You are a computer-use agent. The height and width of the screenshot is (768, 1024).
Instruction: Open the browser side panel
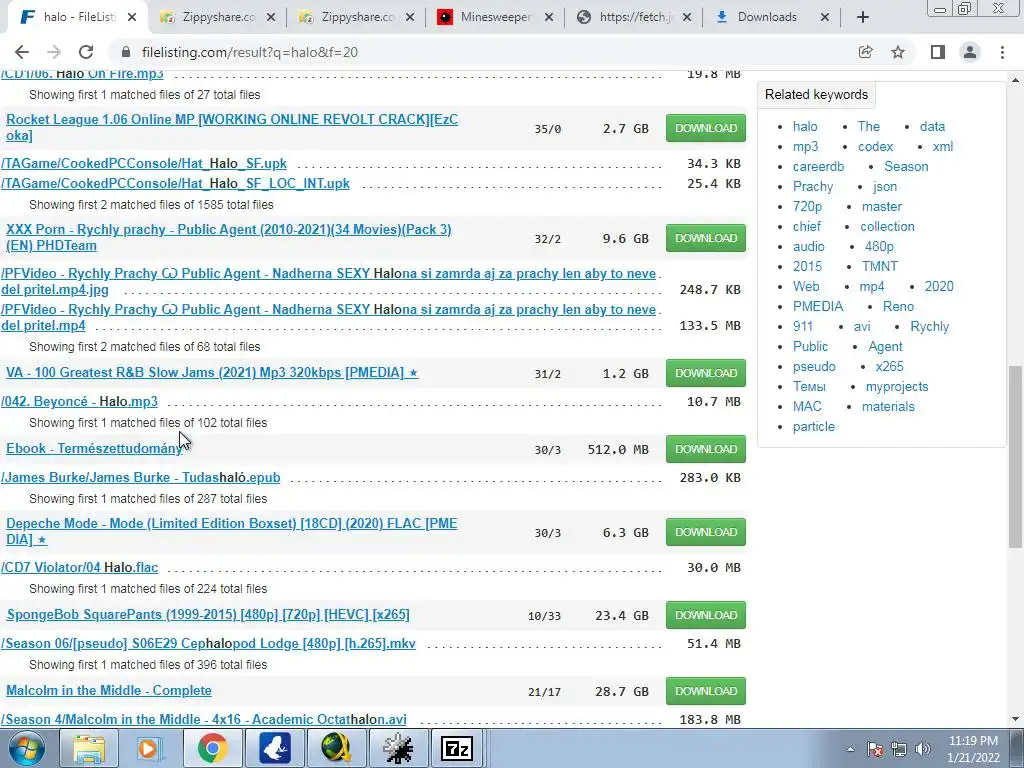938,52
